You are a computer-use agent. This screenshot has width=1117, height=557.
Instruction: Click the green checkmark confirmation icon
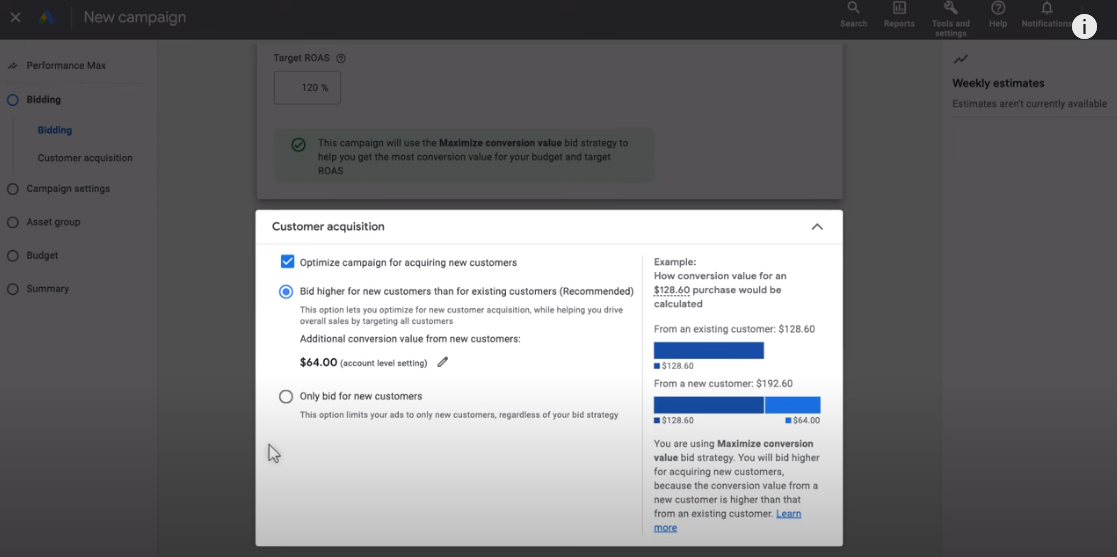click(298, 145)
